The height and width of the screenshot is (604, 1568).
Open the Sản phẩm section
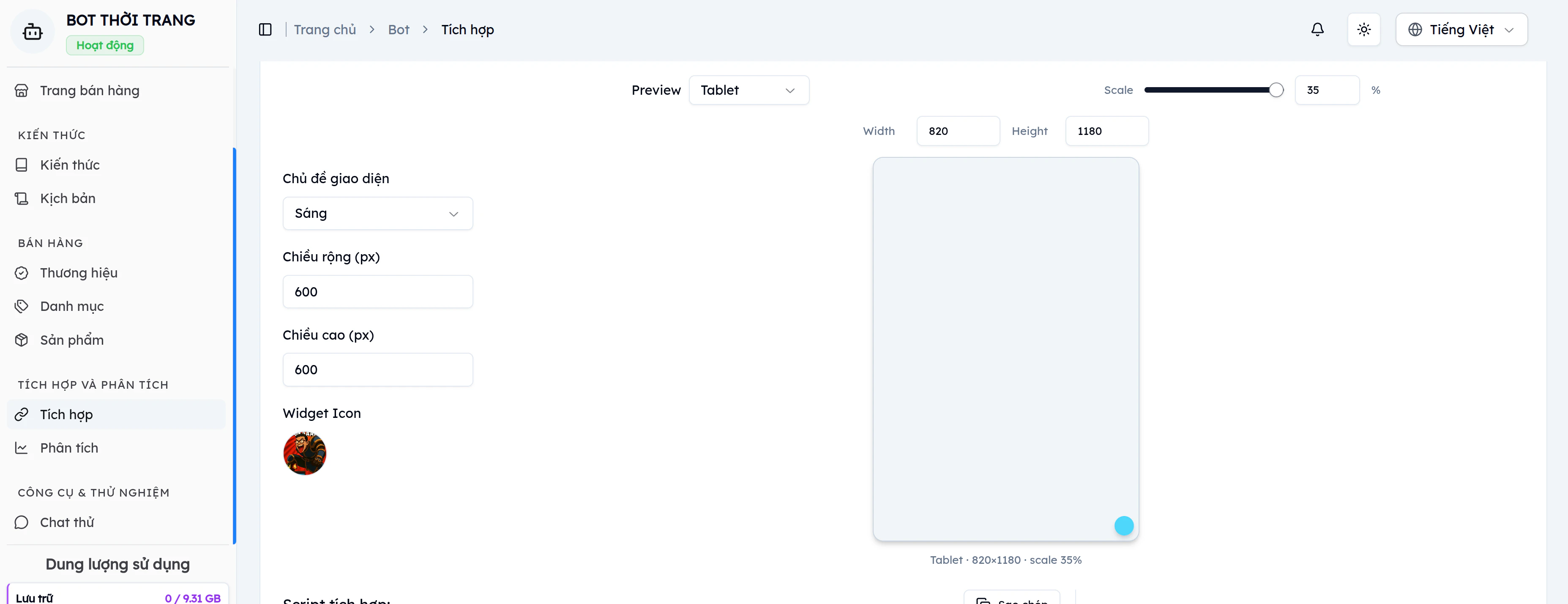pyautogui.click(x=71, y=339)
